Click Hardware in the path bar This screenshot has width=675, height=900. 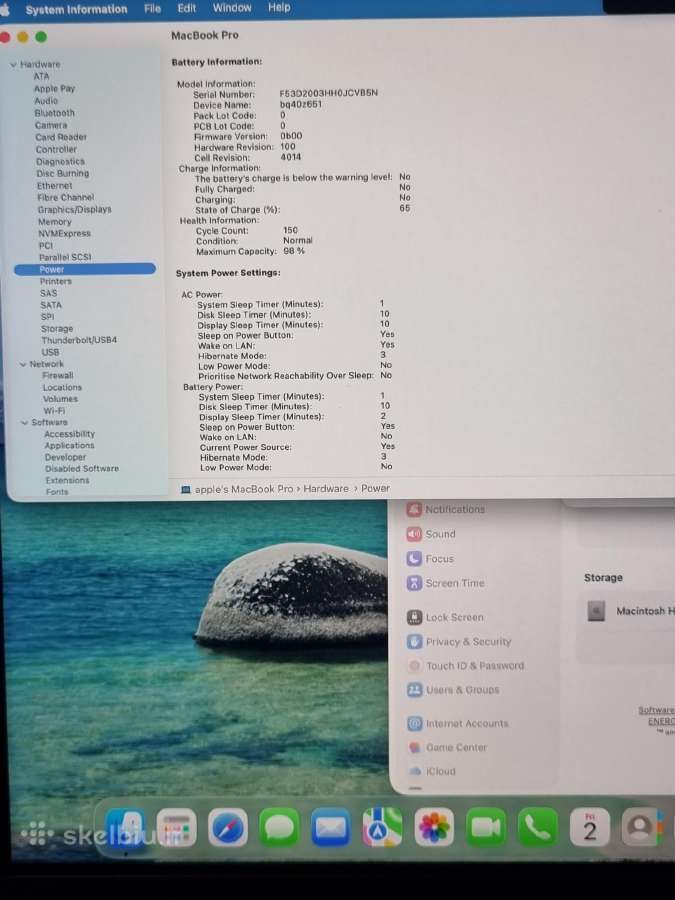click(326, 488)
